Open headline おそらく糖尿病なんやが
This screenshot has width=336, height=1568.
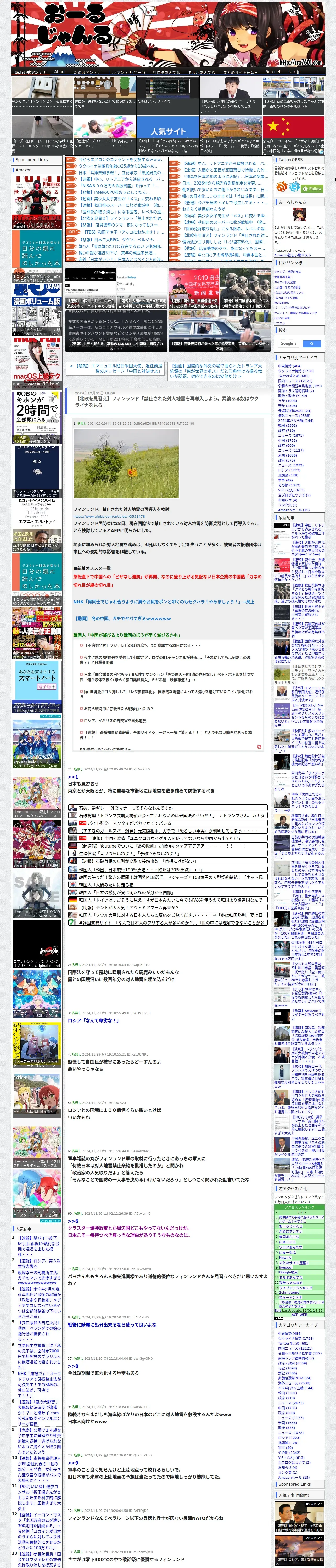click(x=204, y=209)
